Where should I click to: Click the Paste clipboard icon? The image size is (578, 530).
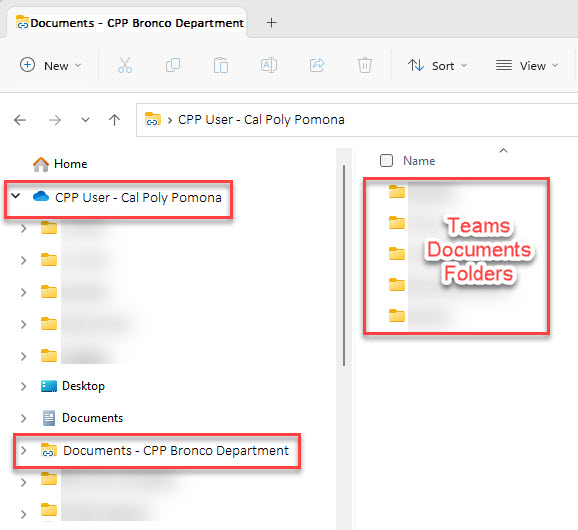[x=221, y=65]
